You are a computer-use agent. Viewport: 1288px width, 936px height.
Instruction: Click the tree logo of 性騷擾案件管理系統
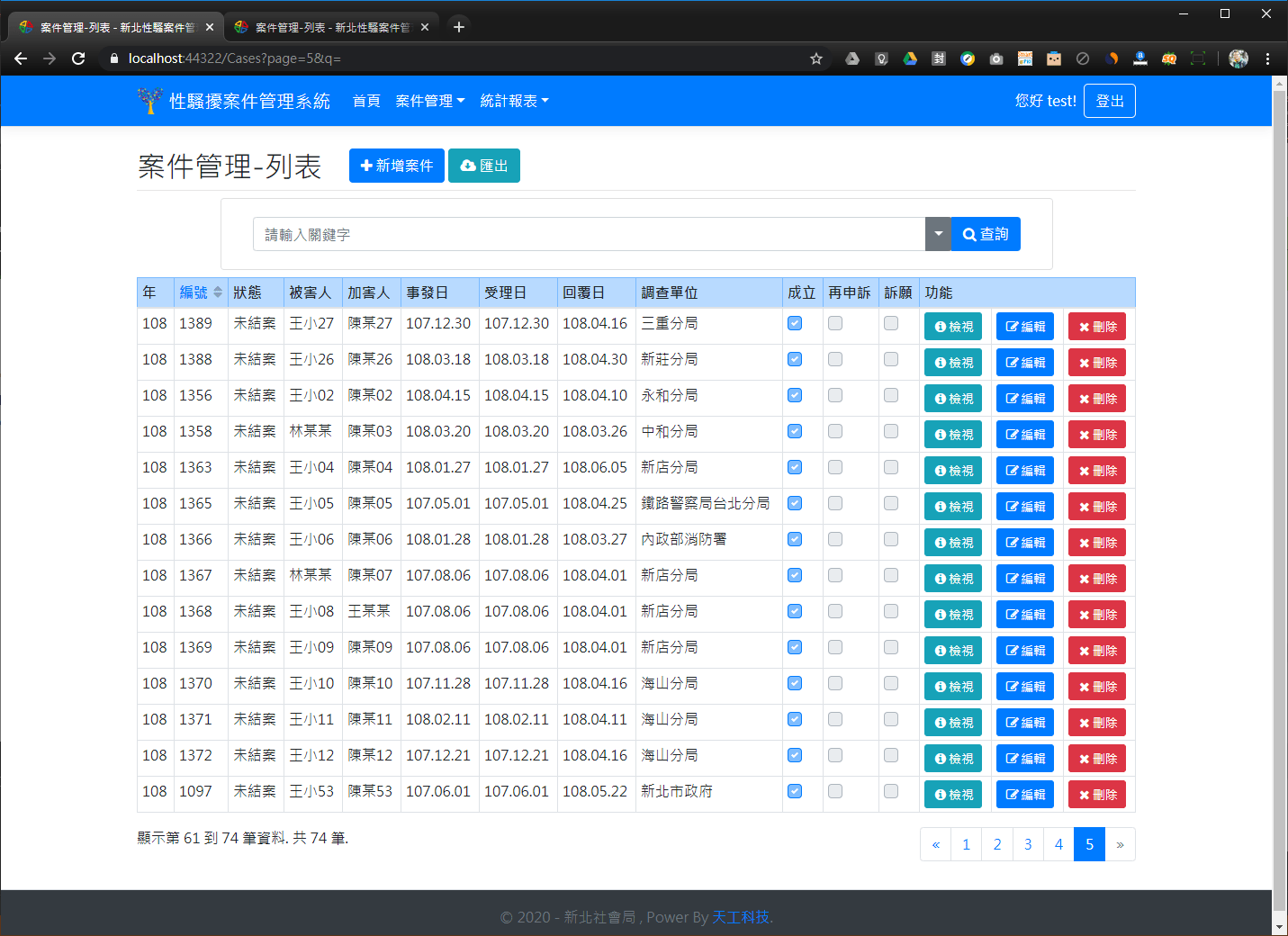tap(149, 101)
